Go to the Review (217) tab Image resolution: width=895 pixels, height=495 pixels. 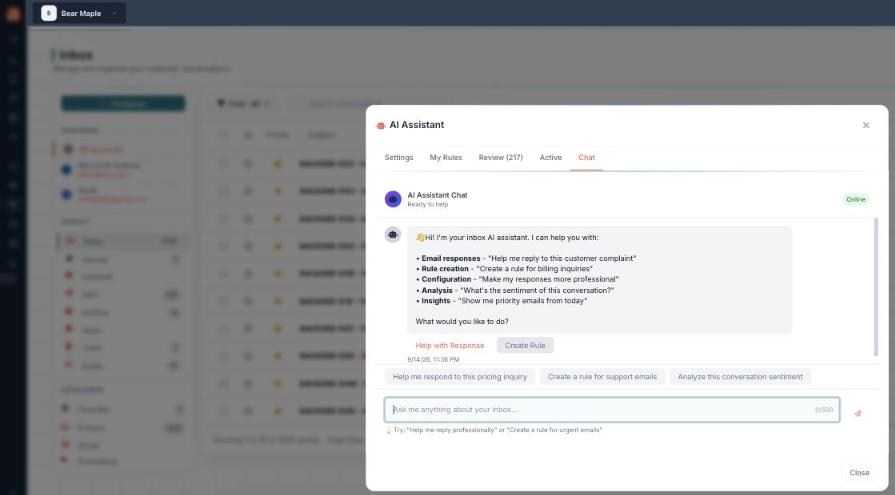501,158
